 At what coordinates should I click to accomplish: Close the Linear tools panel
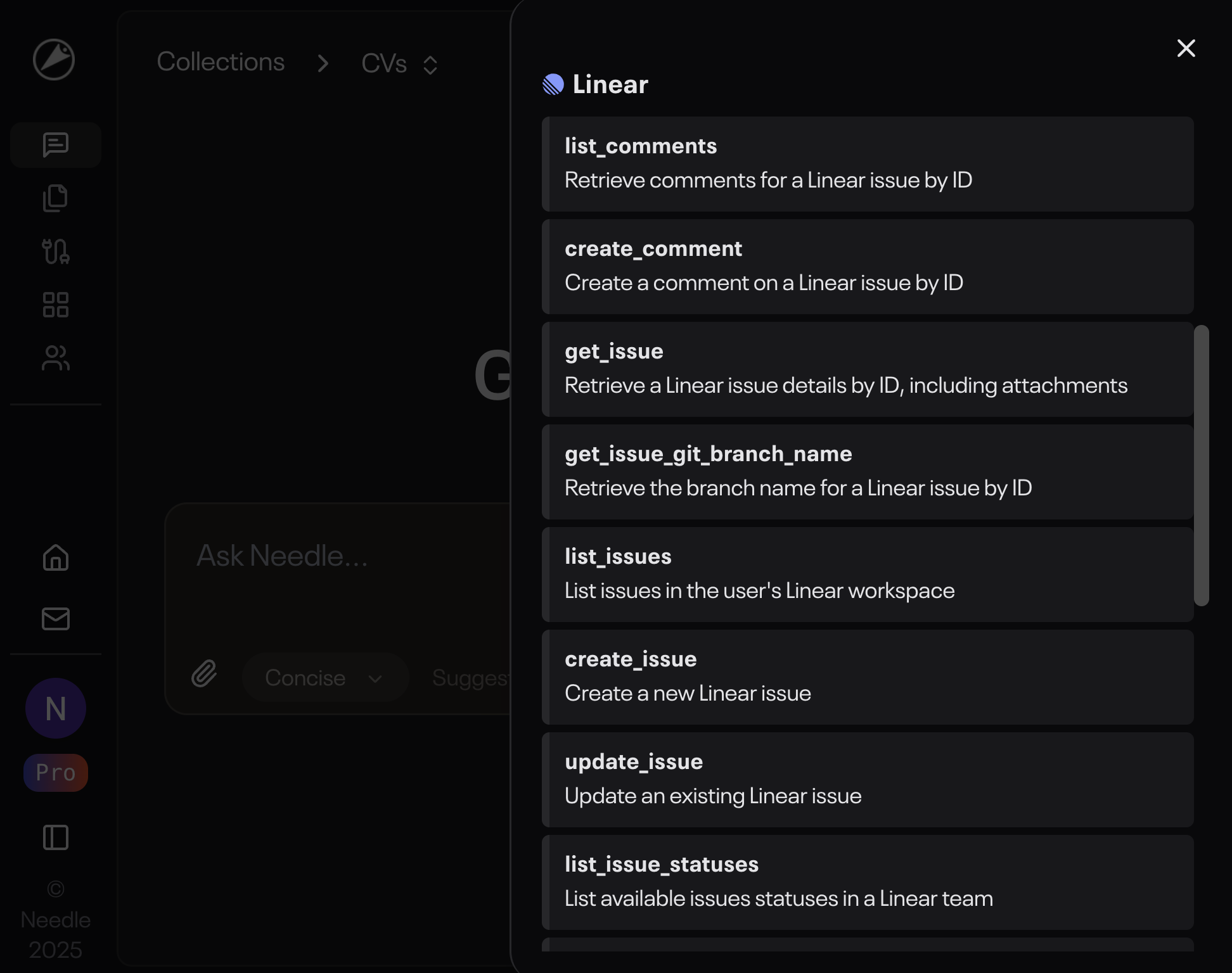click(1186, 48)
